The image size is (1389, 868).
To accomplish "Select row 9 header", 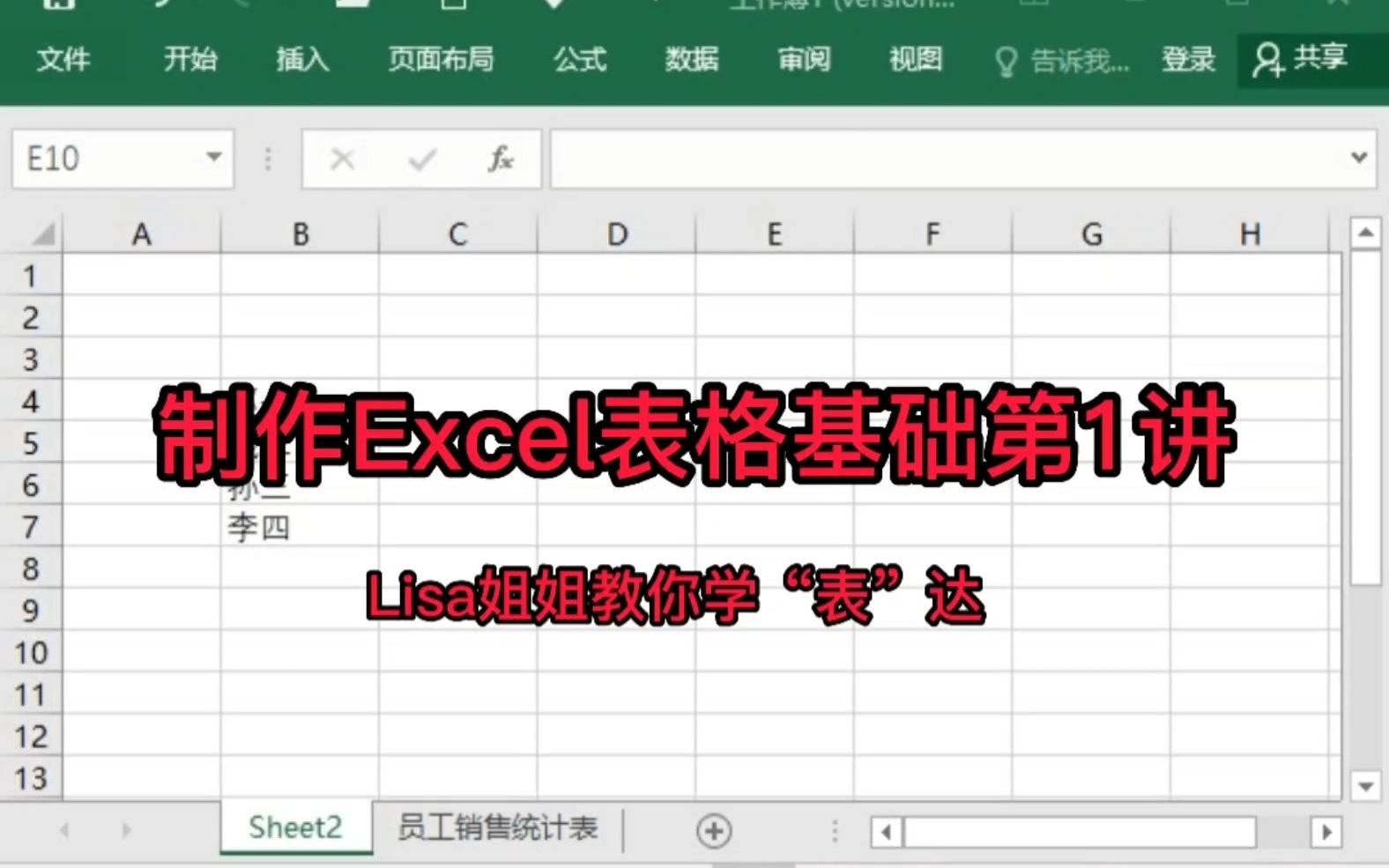I will coord(31,610).
